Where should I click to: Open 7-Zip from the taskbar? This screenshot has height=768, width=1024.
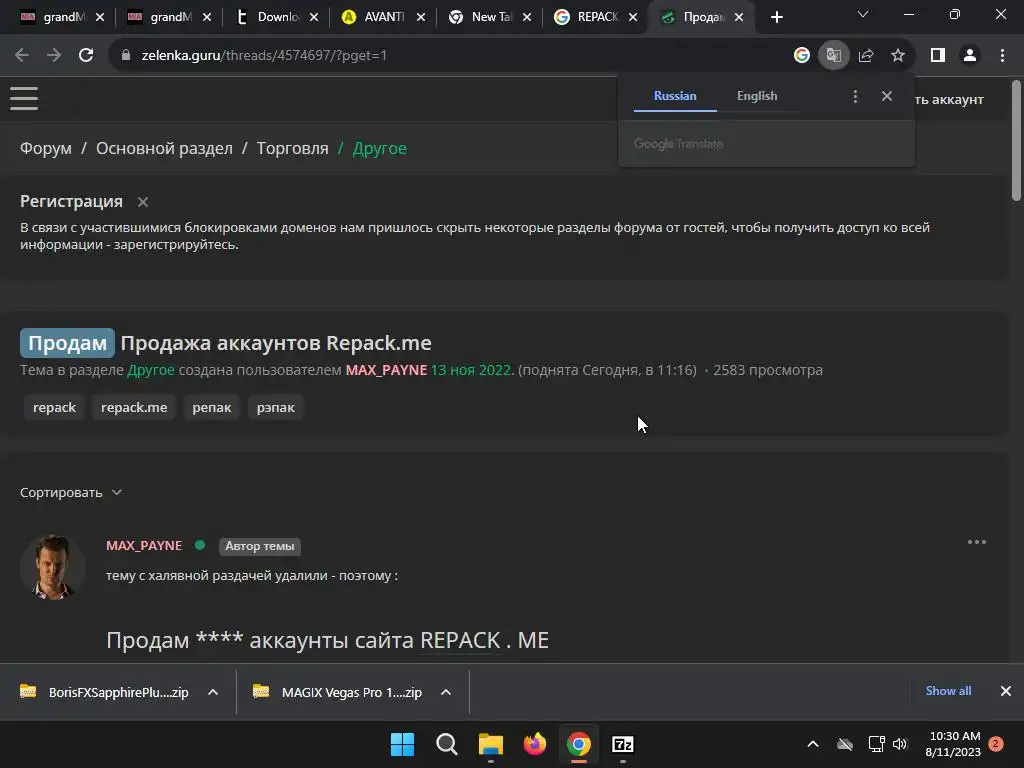click(622, 744)
